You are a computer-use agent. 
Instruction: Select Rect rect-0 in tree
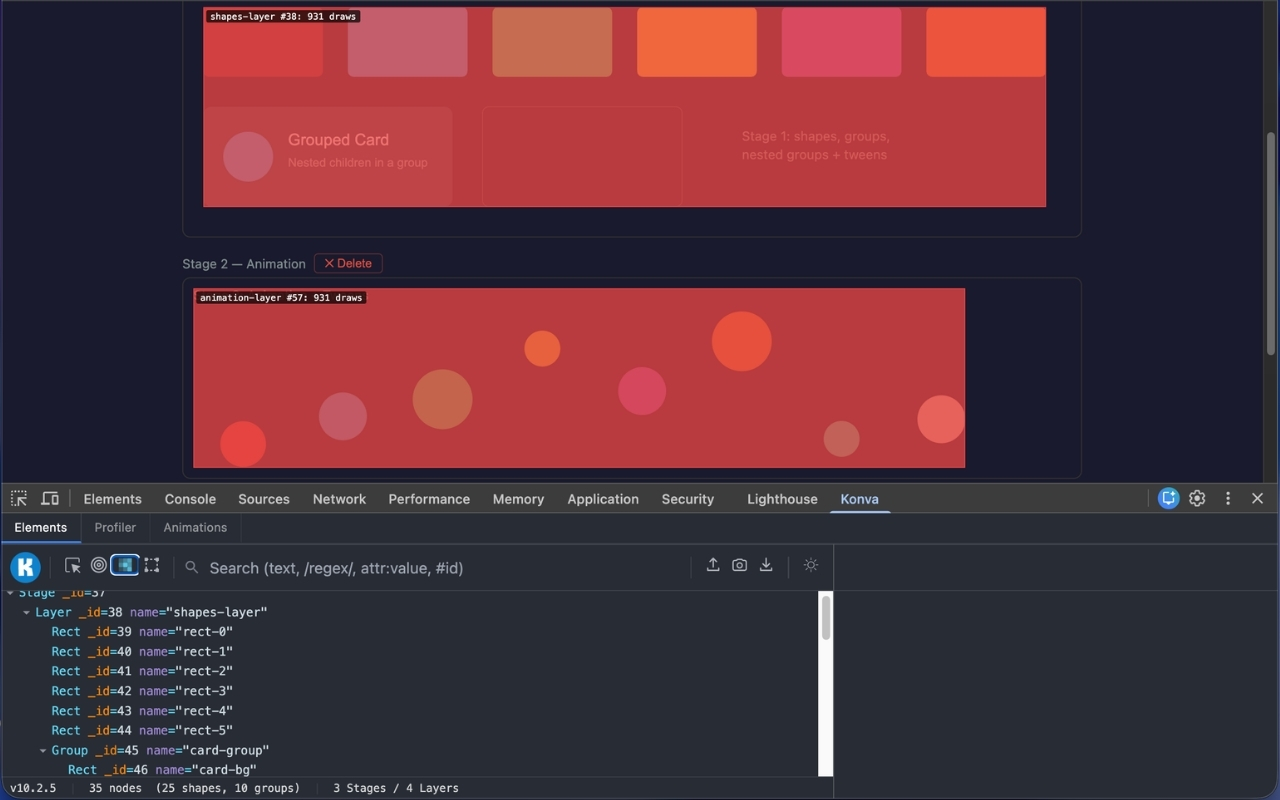(x=410, y=632)
